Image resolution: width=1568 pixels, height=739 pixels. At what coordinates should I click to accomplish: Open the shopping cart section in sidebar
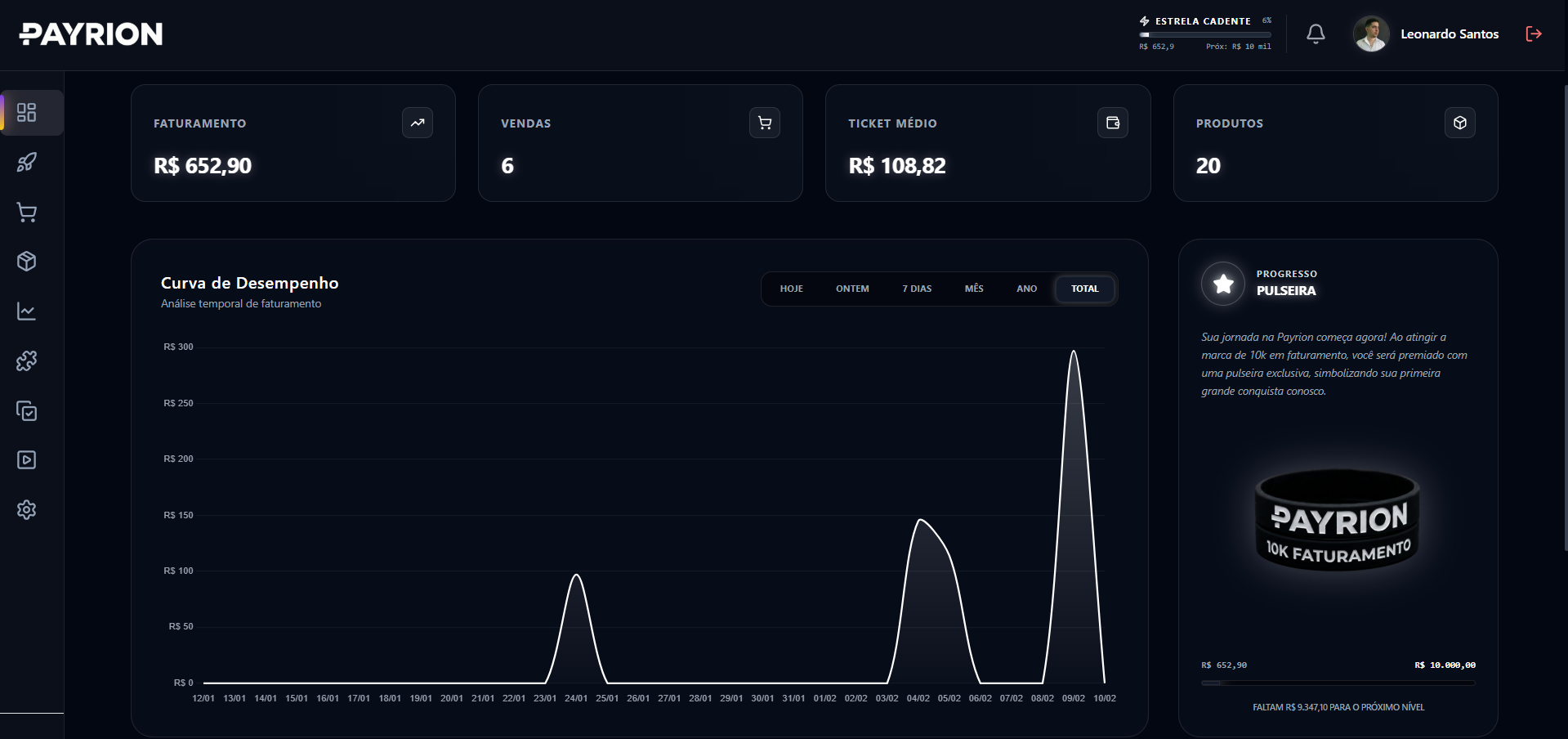pyautogui.click(x=27, y=212)
